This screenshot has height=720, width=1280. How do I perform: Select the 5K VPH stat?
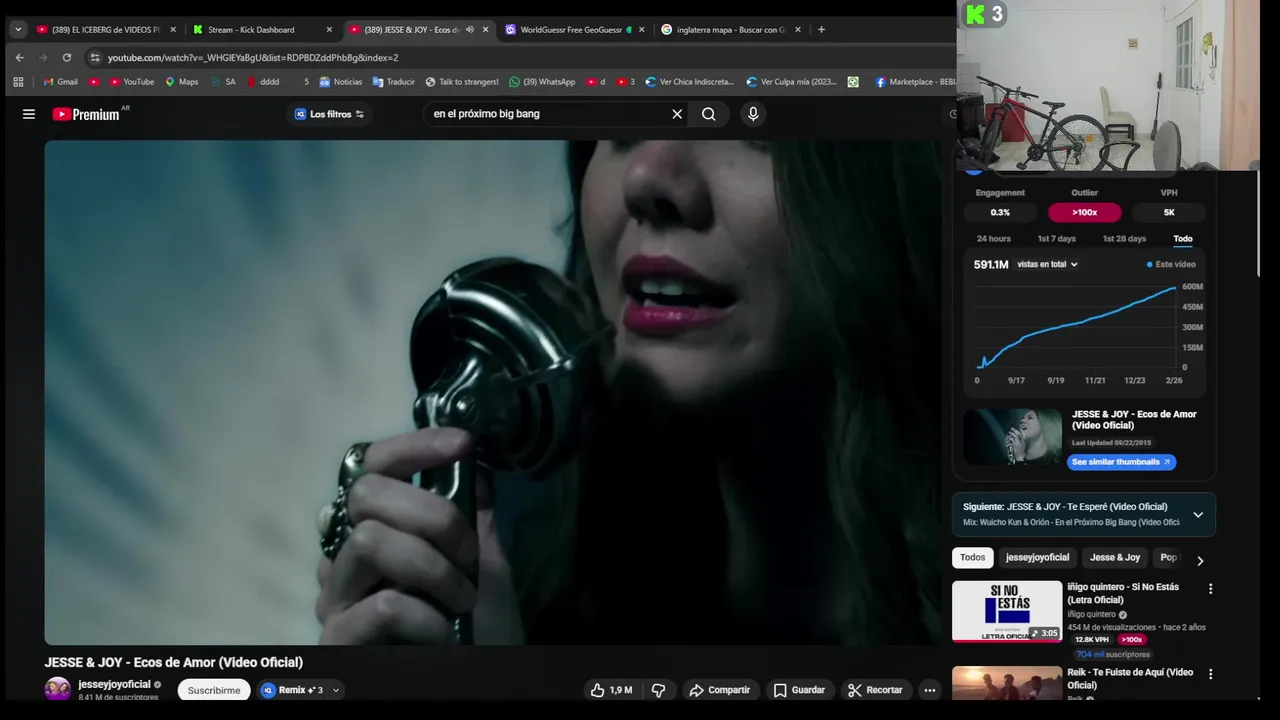click(x=1168, y=212)
